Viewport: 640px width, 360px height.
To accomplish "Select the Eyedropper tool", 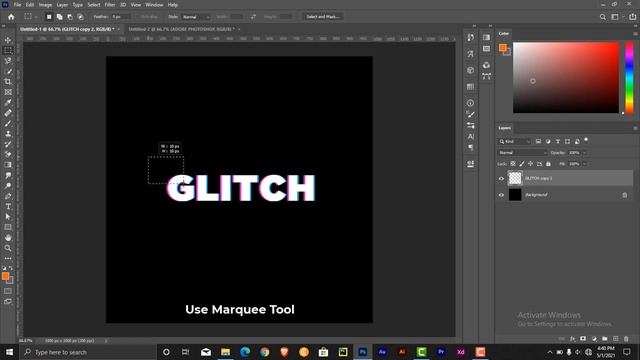I will (8, 102).
